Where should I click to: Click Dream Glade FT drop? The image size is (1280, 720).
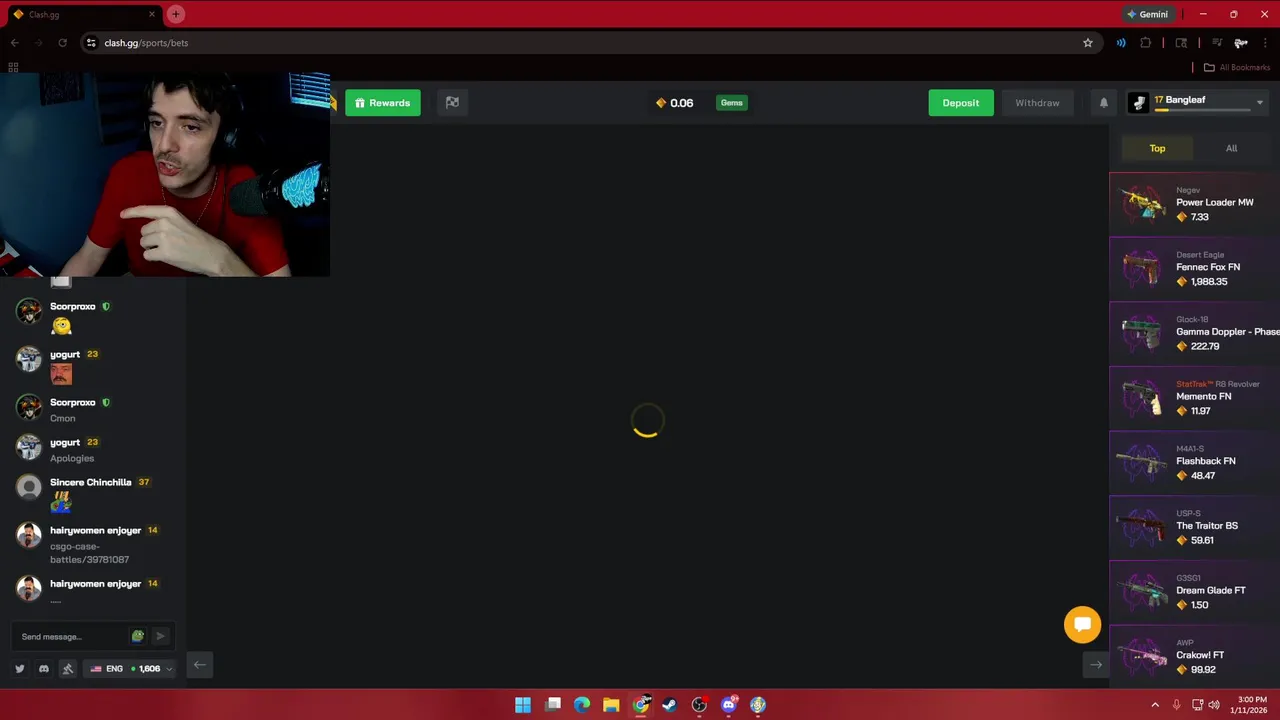[1195, 592]
